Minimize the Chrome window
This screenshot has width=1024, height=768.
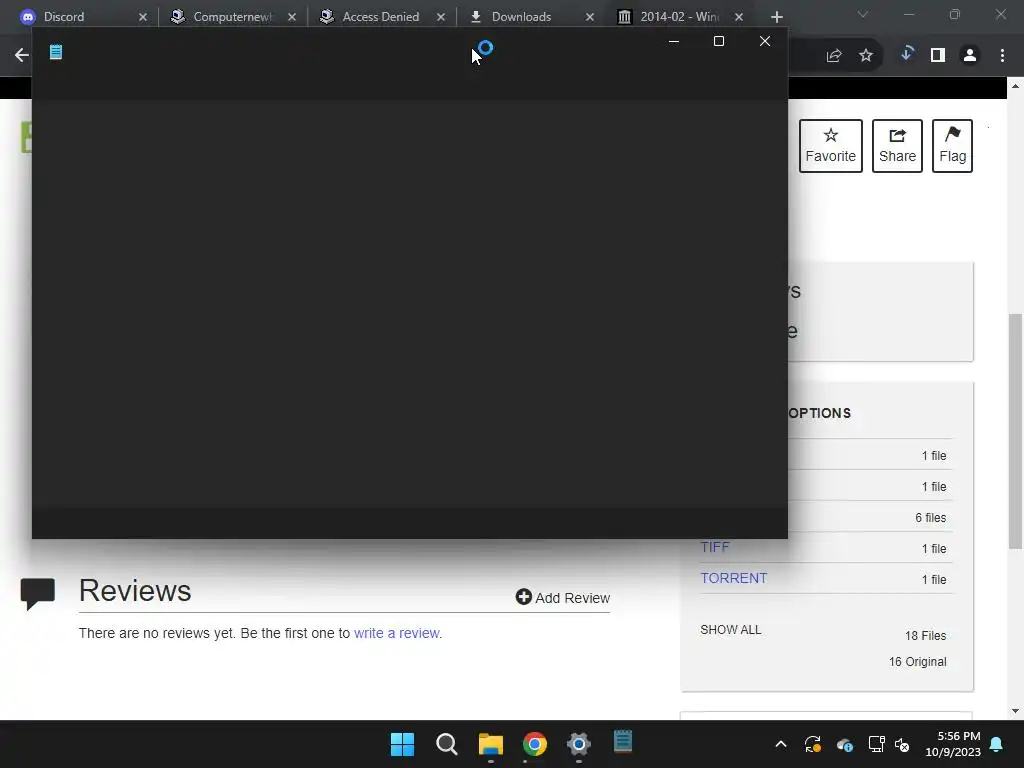pyautogui.click(x=909, y=14)
